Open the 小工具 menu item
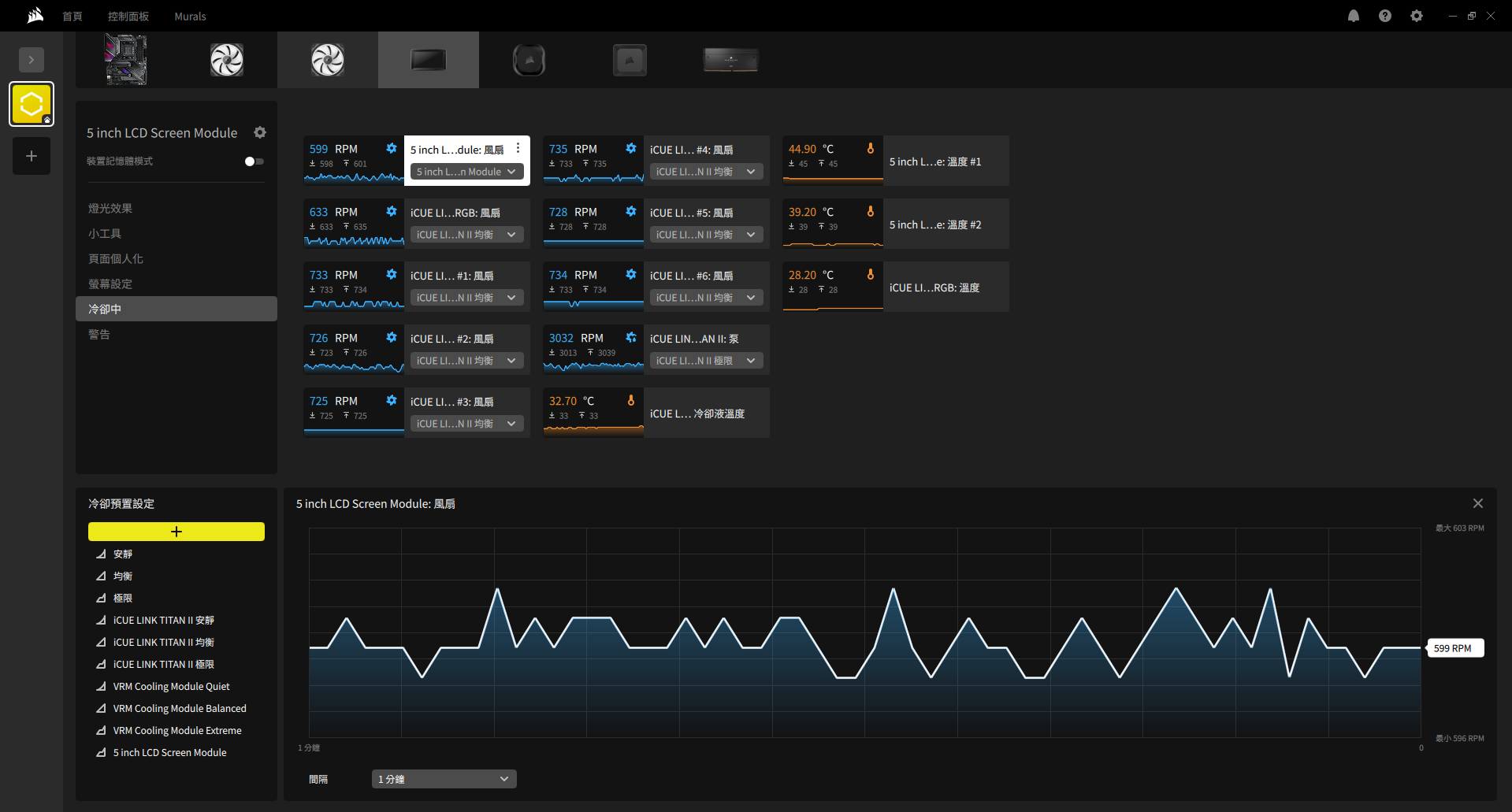The image size is (1512, 812). click(105, 233)
